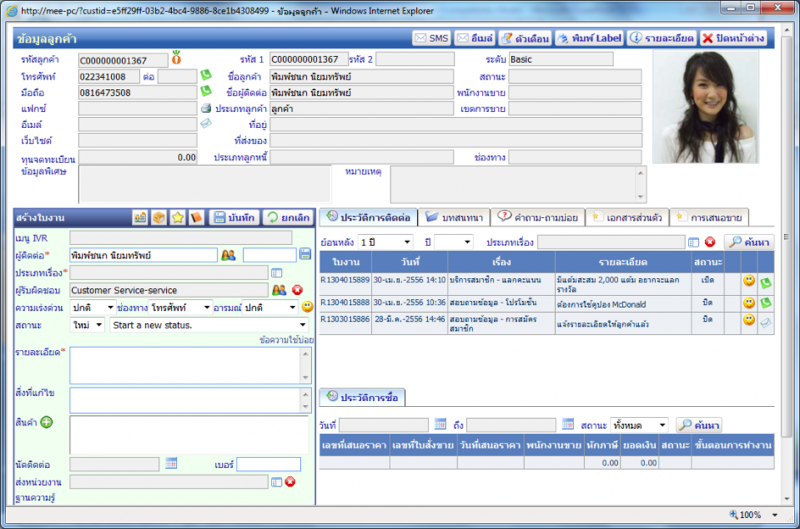Click the ข้อความใช้บ่อย frequent messages link
The image size is (800, 529).
tap(286, 340)
